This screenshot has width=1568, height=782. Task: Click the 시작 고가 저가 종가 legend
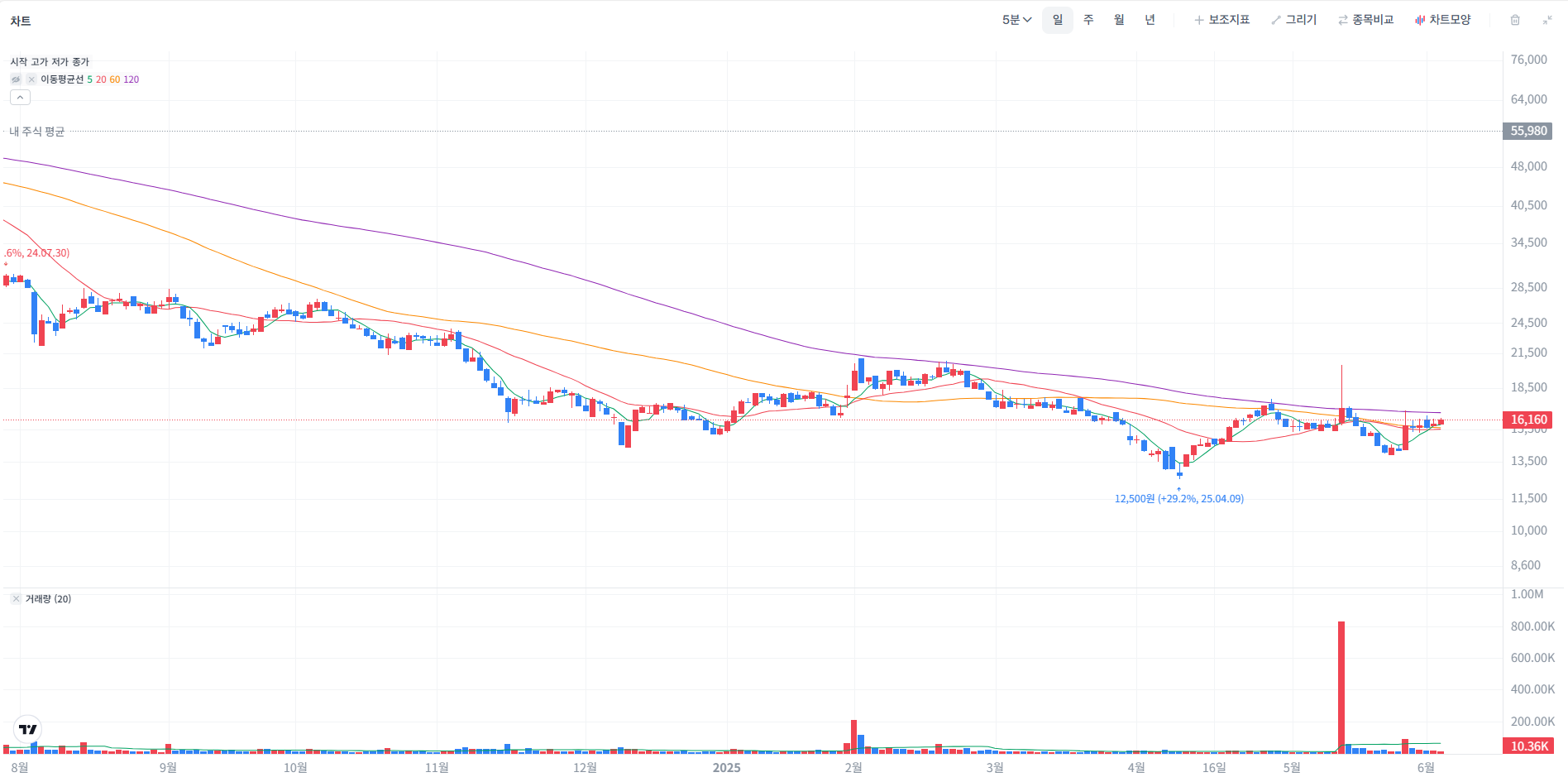(50, 62)
